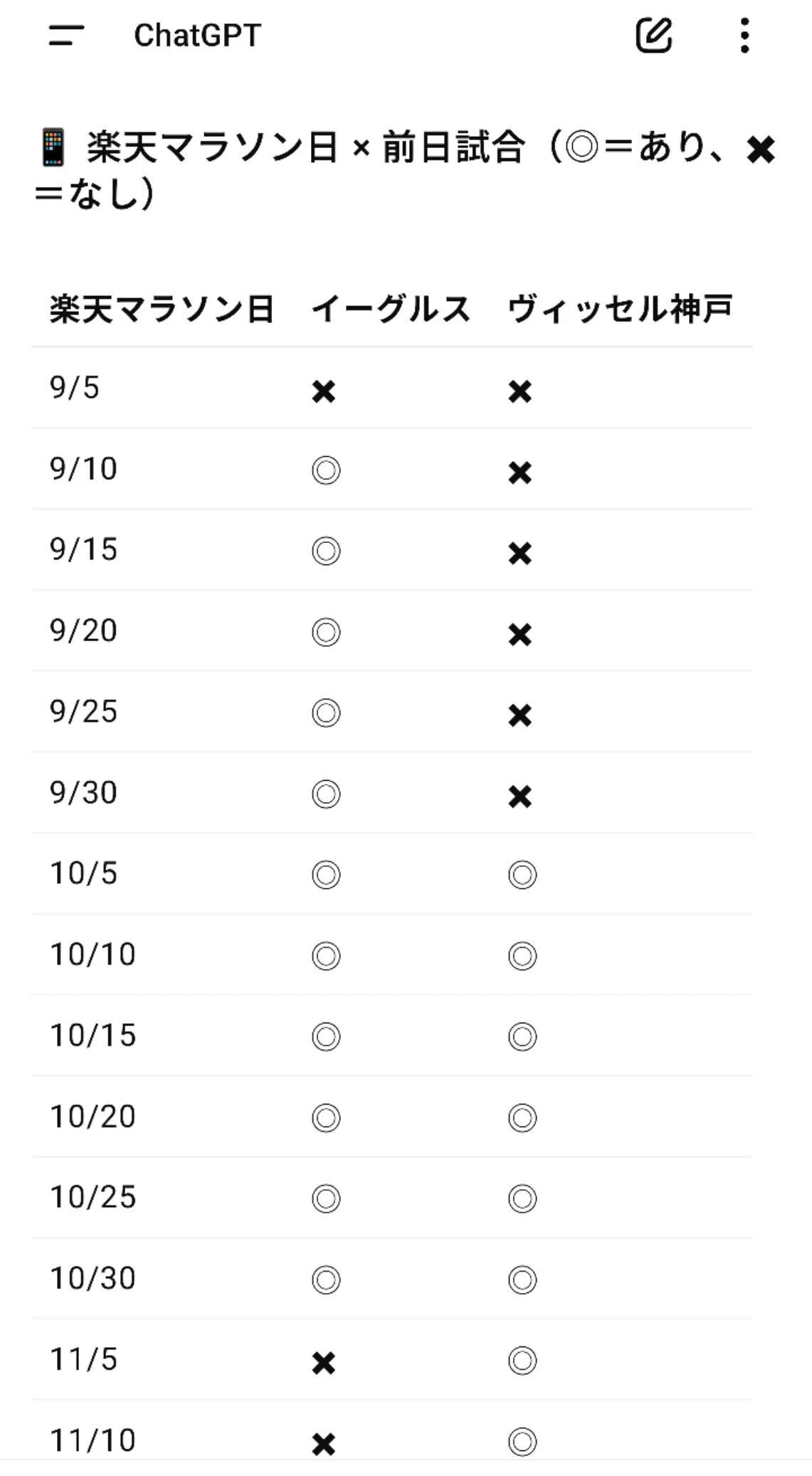
Task: Select the 楽天マラソン日 column header
Action: [162, 310]
